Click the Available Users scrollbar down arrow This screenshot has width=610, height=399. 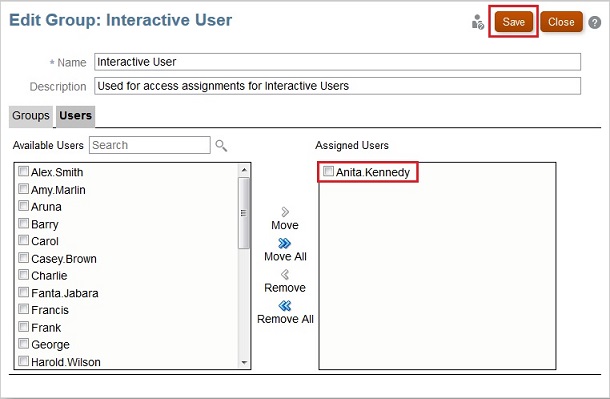(244, 362)
